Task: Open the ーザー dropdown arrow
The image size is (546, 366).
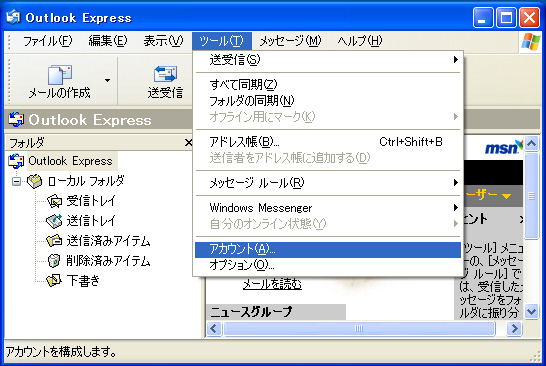Action: pos(506,196)
